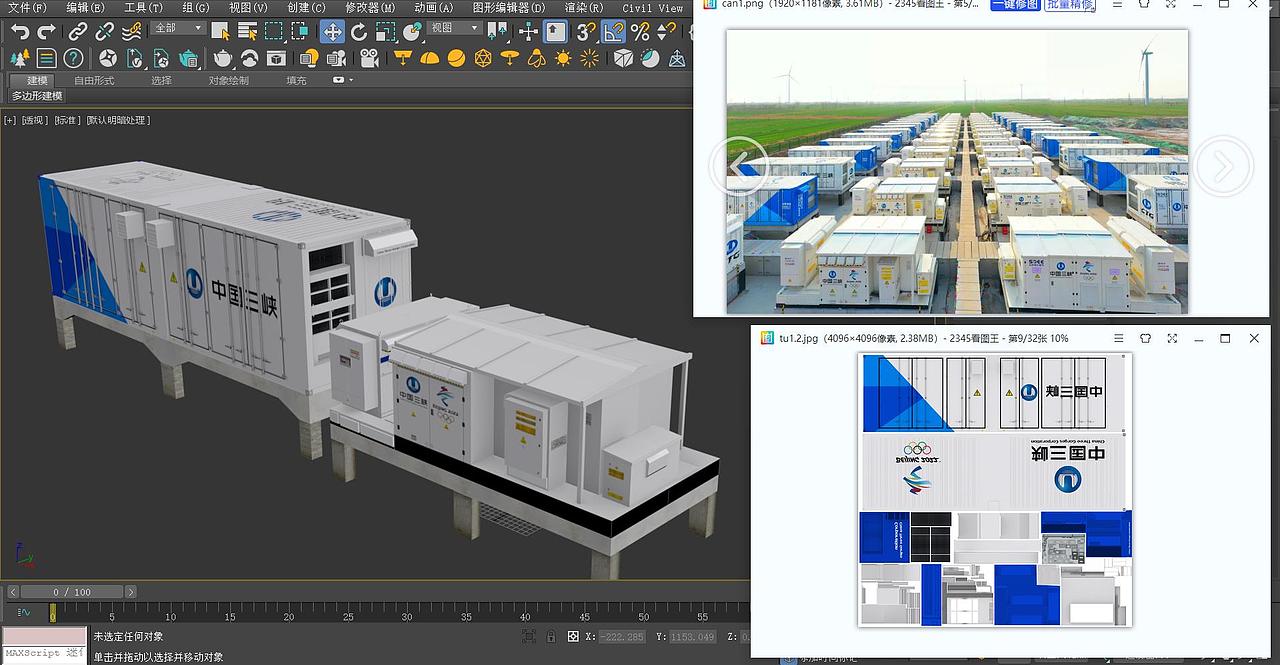Switch to the 自由形式 ribbon tab
This screenshot has width=1280, height=665.
(94, 80)
